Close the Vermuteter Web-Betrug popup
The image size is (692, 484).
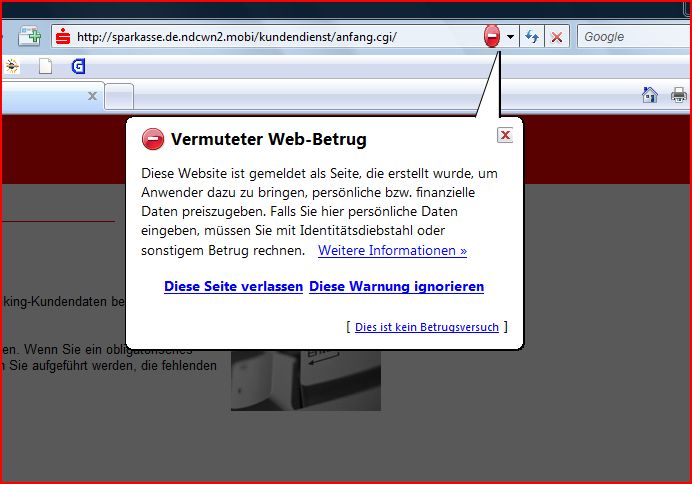click(x=505, y=135)
